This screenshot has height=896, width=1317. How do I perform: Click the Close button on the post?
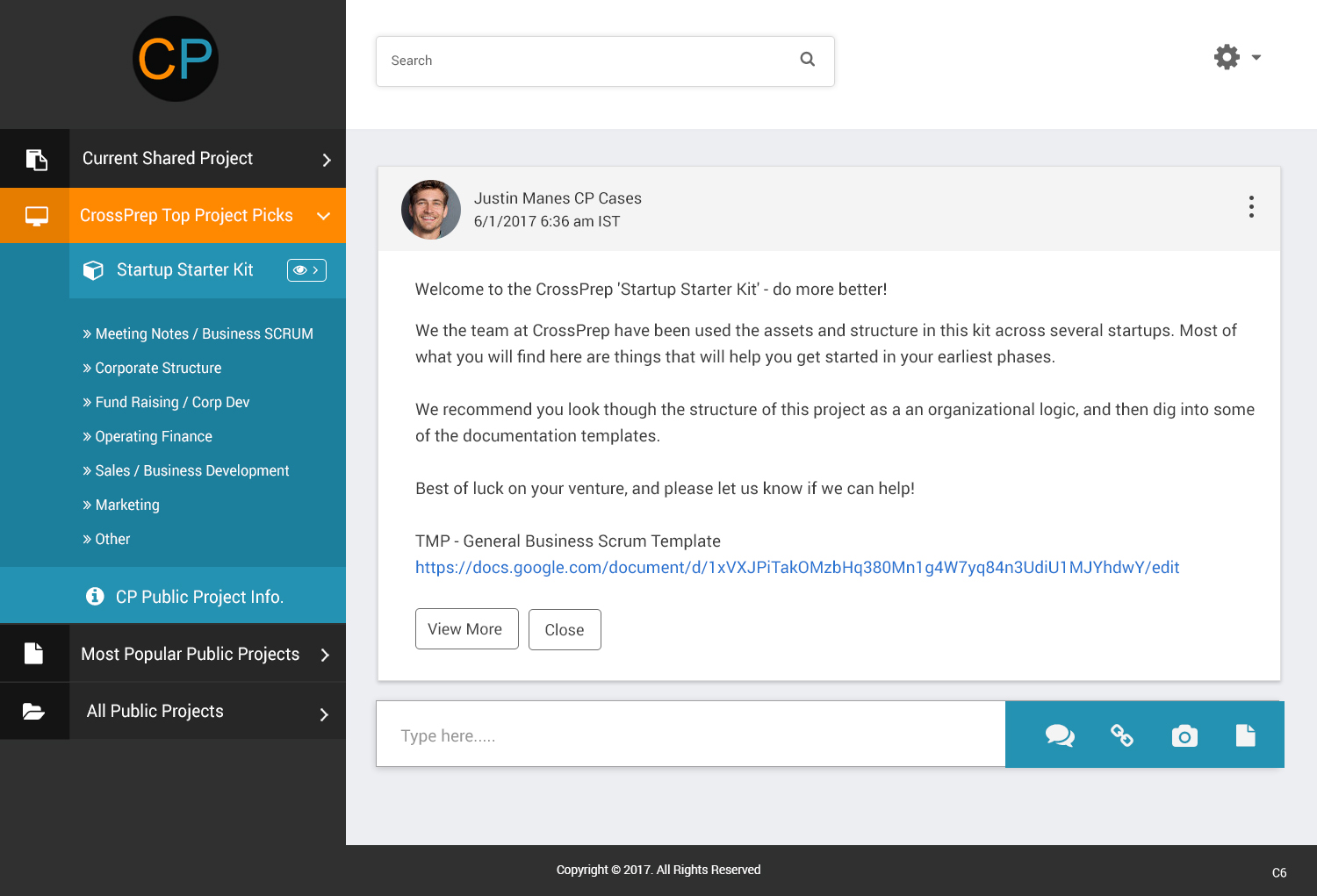pos(565,629)
